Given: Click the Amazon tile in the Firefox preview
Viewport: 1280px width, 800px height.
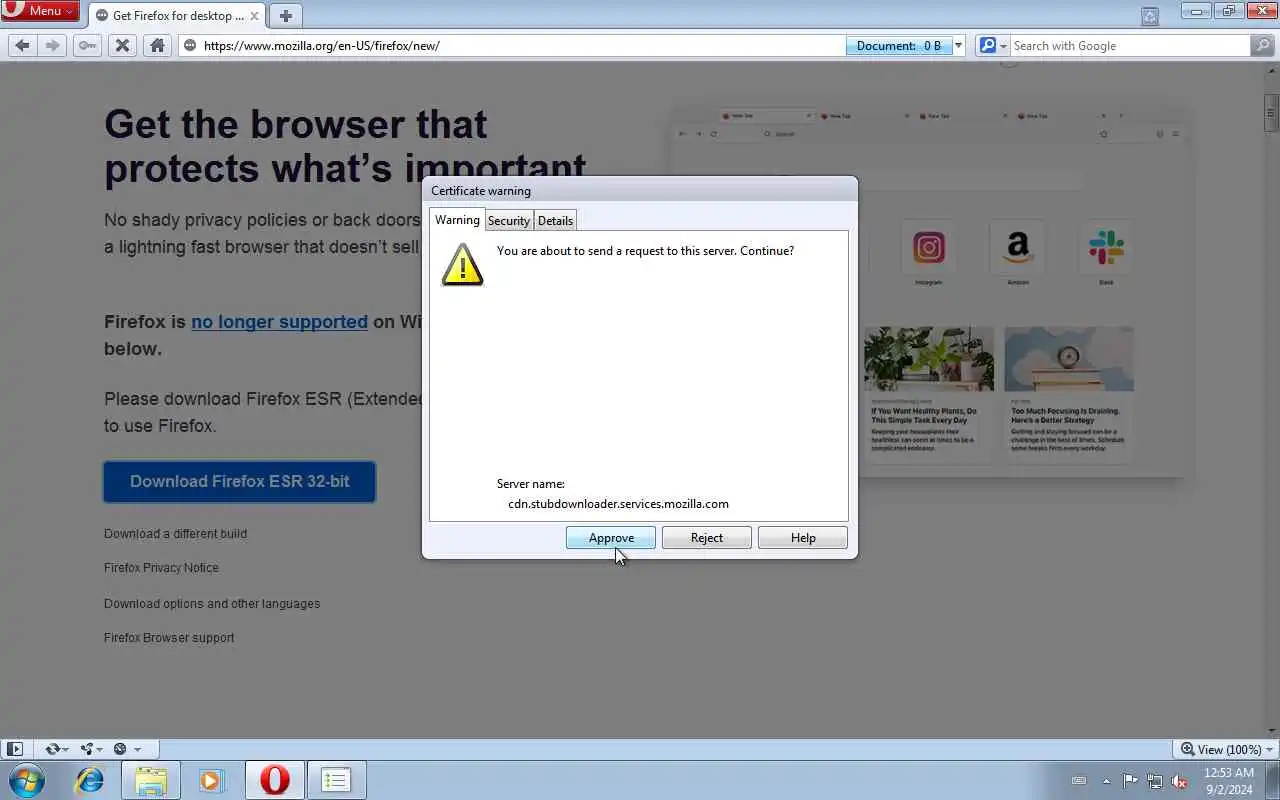Looking at the screenshot, I should pos(1017,248).
